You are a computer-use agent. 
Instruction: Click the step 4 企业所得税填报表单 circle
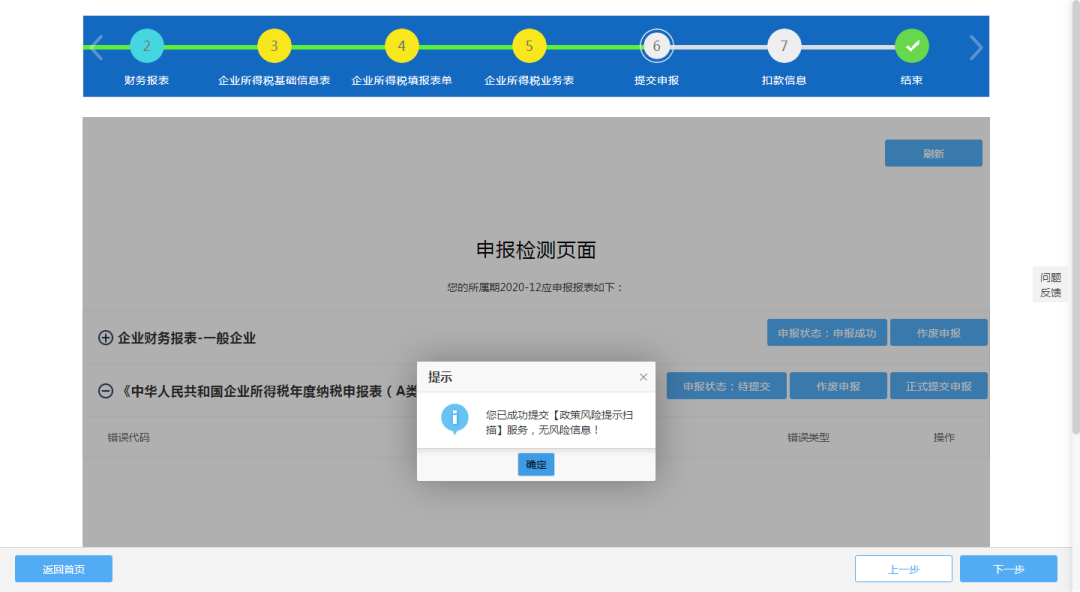point(402,46)
